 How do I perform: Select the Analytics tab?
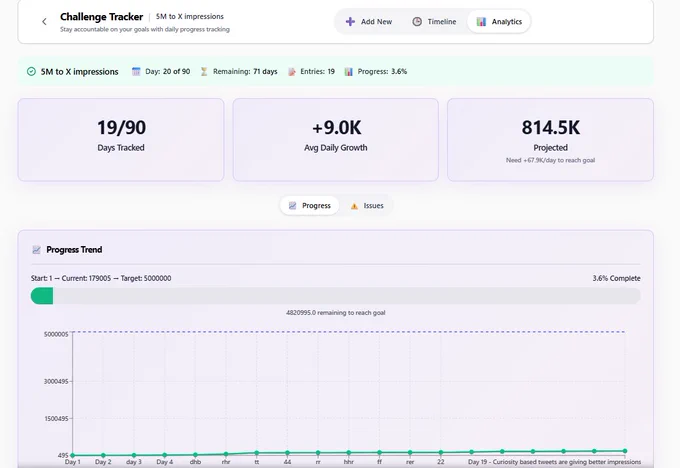point(499,22)
